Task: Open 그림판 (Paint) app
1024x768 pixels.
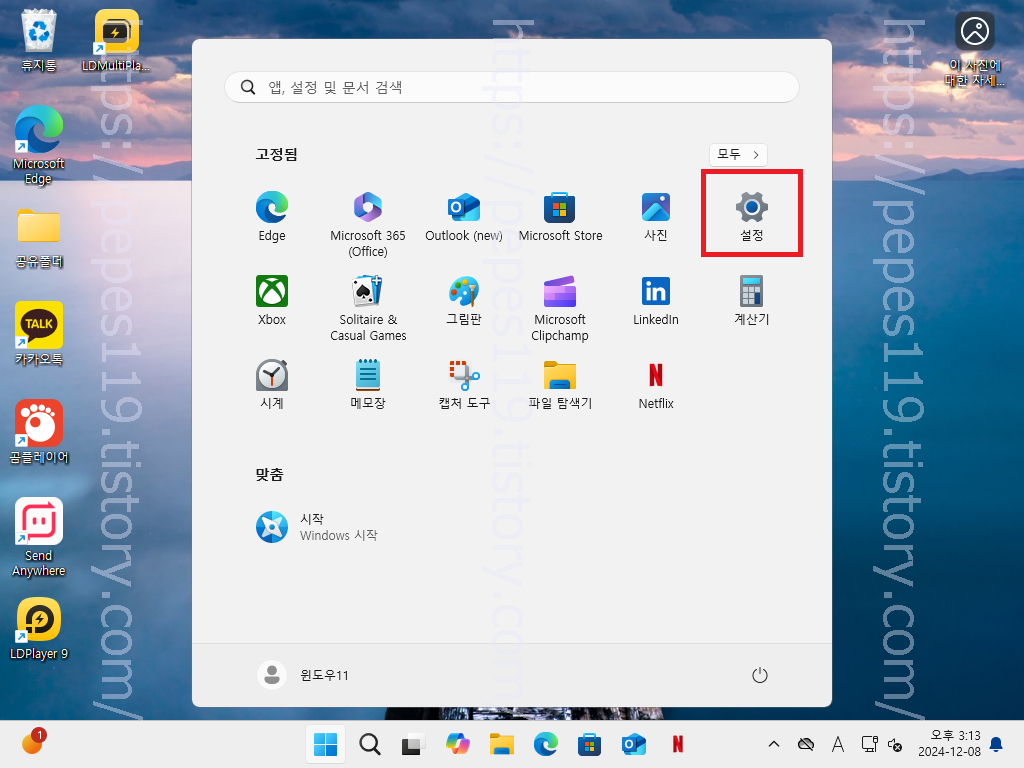Action: tap(464, 300)
